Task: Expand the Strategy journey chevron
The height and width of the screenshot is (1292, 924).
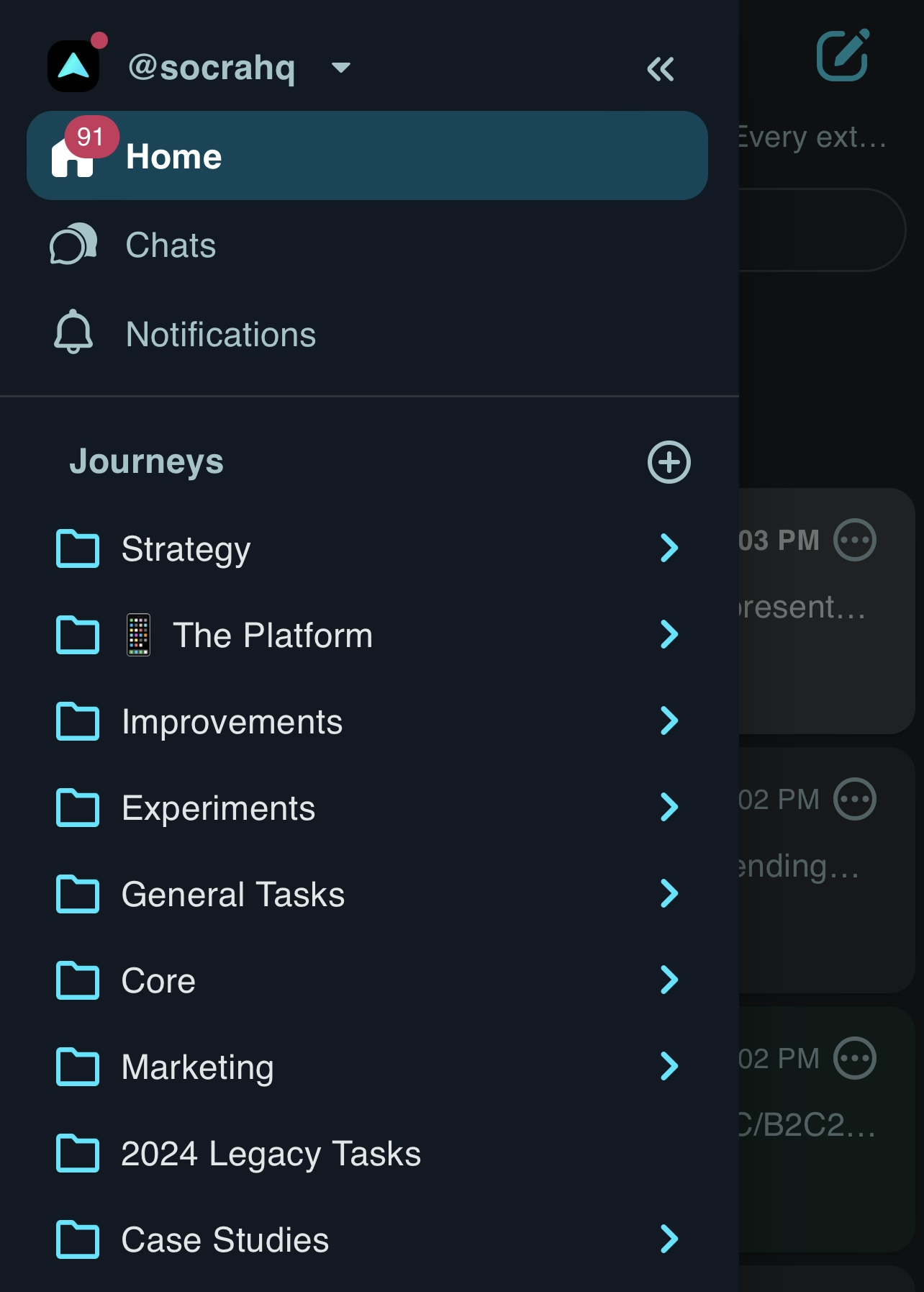Action: coord(669,548)
